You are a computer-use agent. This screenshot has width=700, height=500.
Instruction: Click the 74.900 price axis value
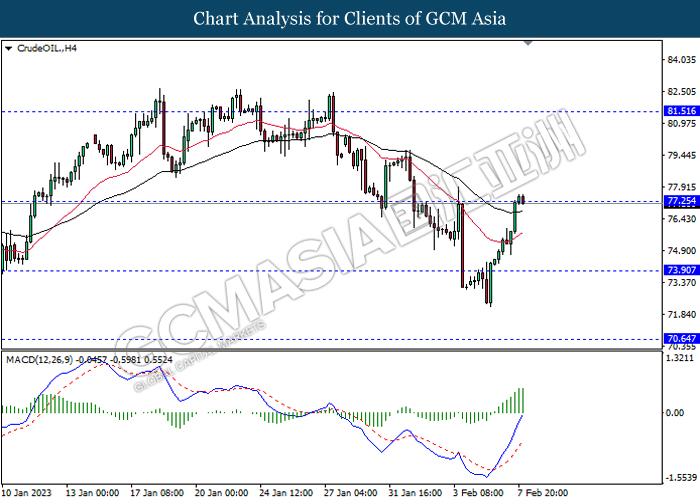681,251
